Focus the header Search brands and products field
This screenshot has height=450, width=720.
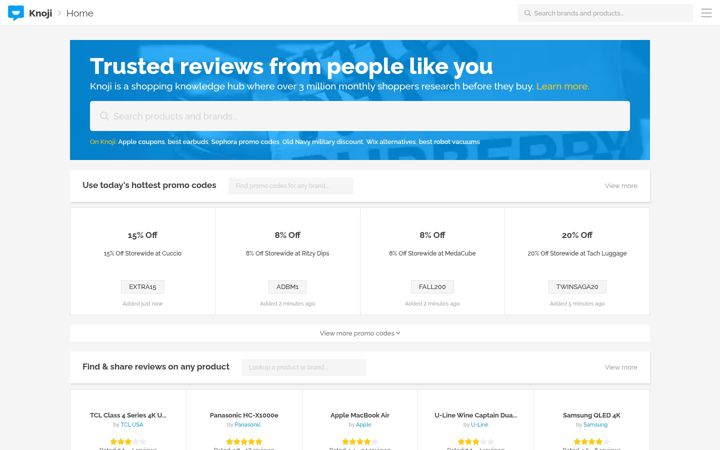605,13
